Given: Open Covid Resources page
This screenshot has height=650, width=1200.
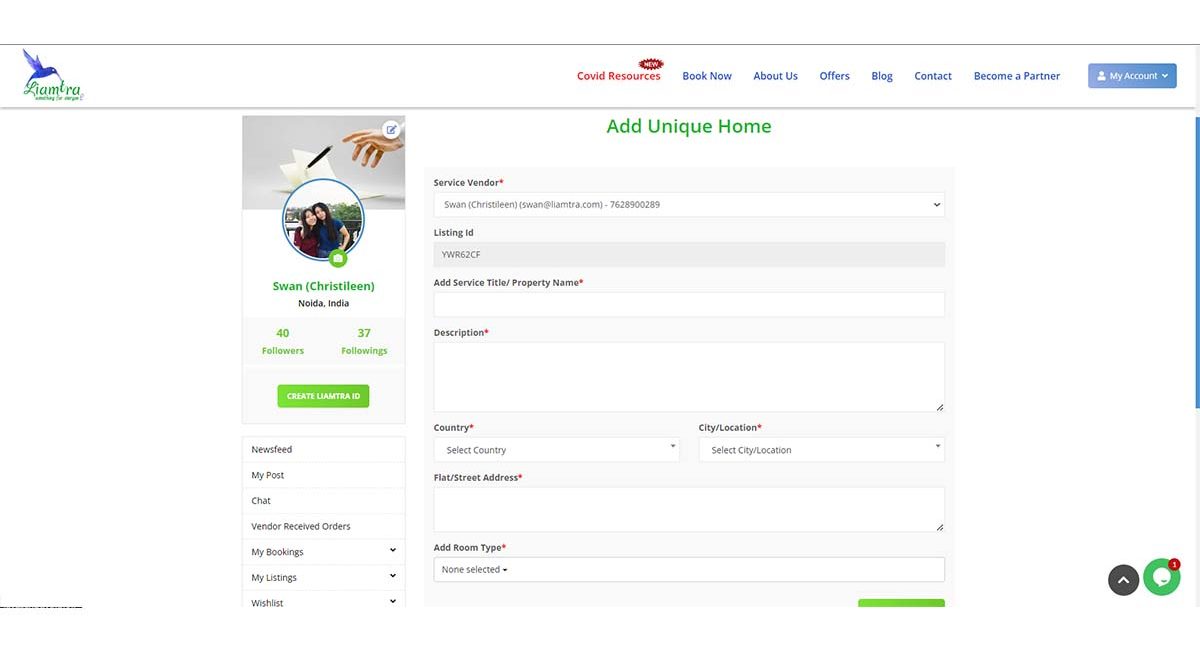Looking at the screenshot, I should pos(619,76).
